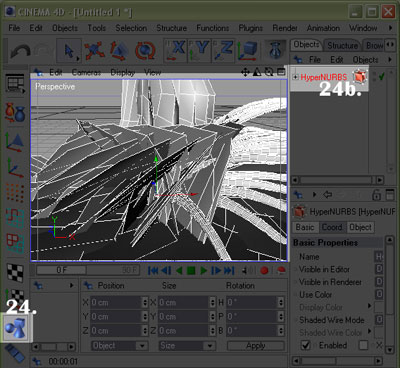Image resolution: width=400 pixels, height=368 pixels.
Task: Select the Object axis tool
Action: pyautogui.click(x=15, y=168)
